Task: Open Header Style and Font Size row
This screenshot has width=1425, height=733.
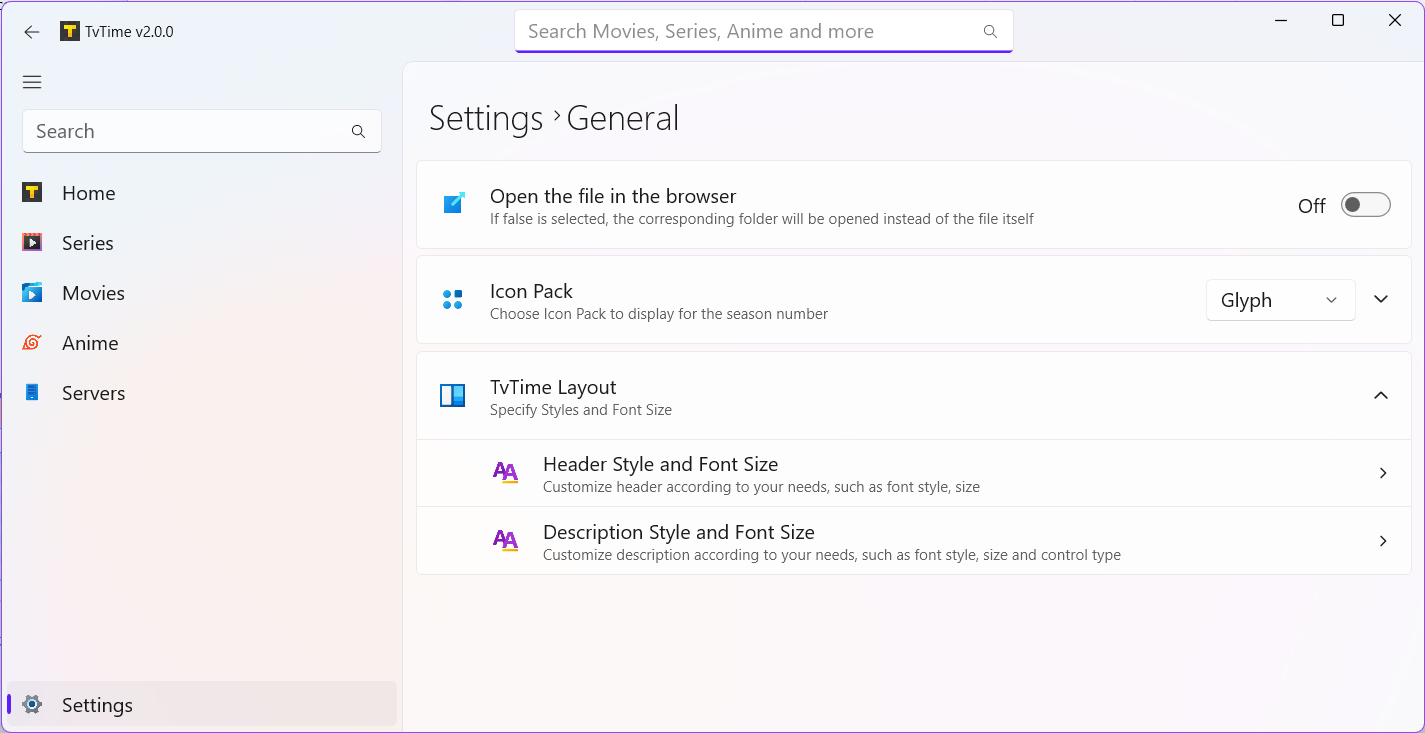Action: click(914, 473)
